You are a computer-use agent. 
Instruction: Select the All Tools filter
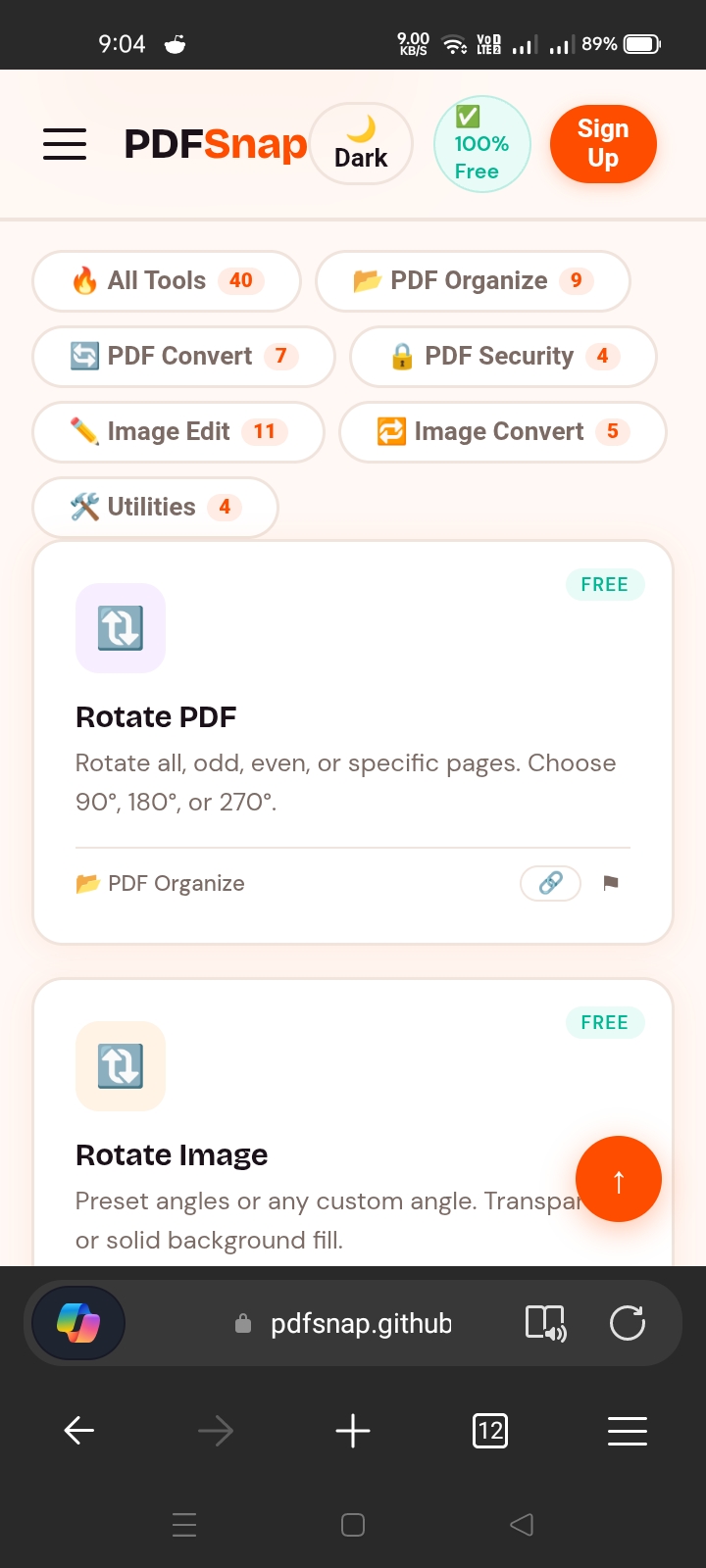pos(167,281)
